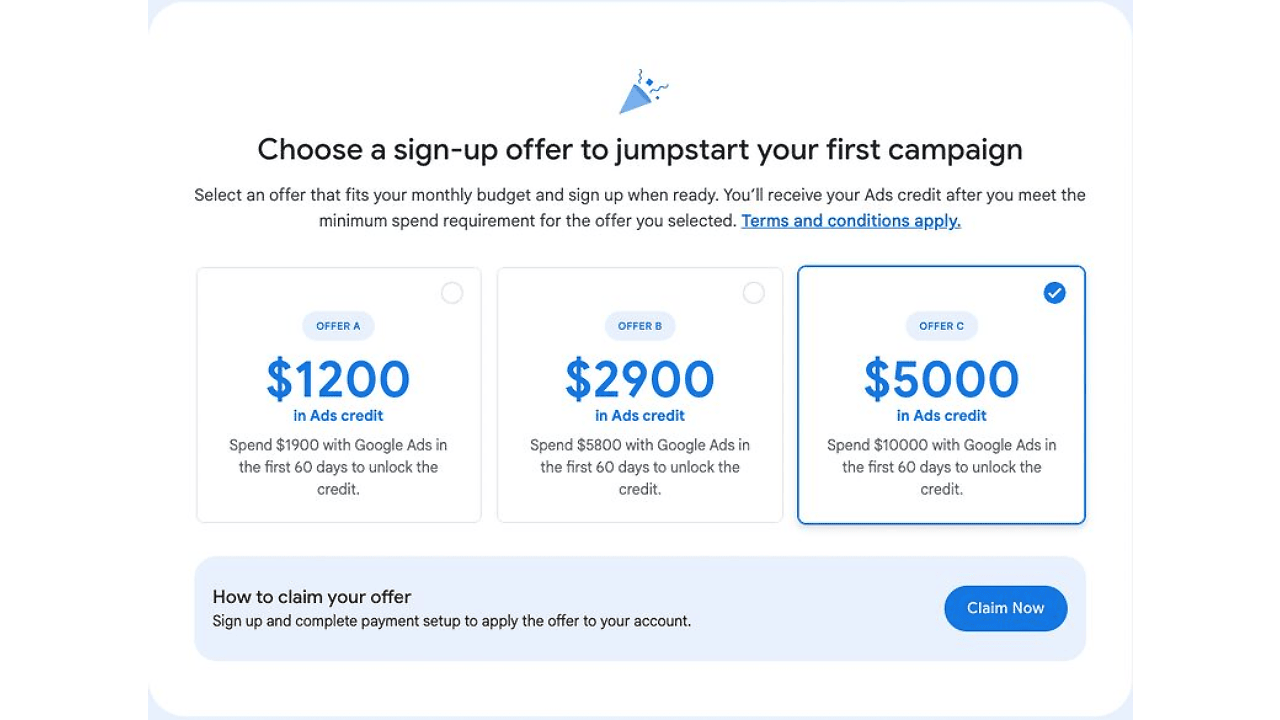Open the Terms and conditions link
The width and height of the screenshot is (1280, 720).
click(850, 220)
